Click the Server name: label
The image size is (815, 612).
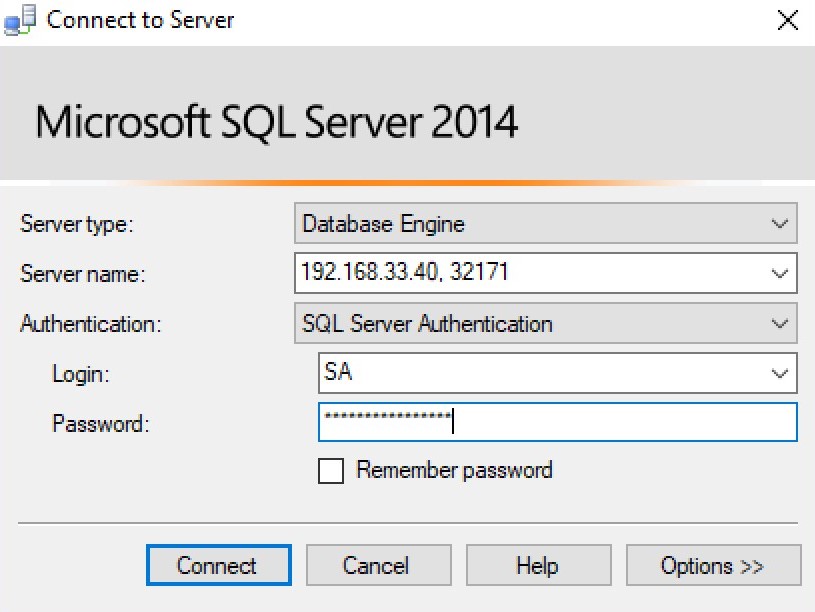point(83,274)
